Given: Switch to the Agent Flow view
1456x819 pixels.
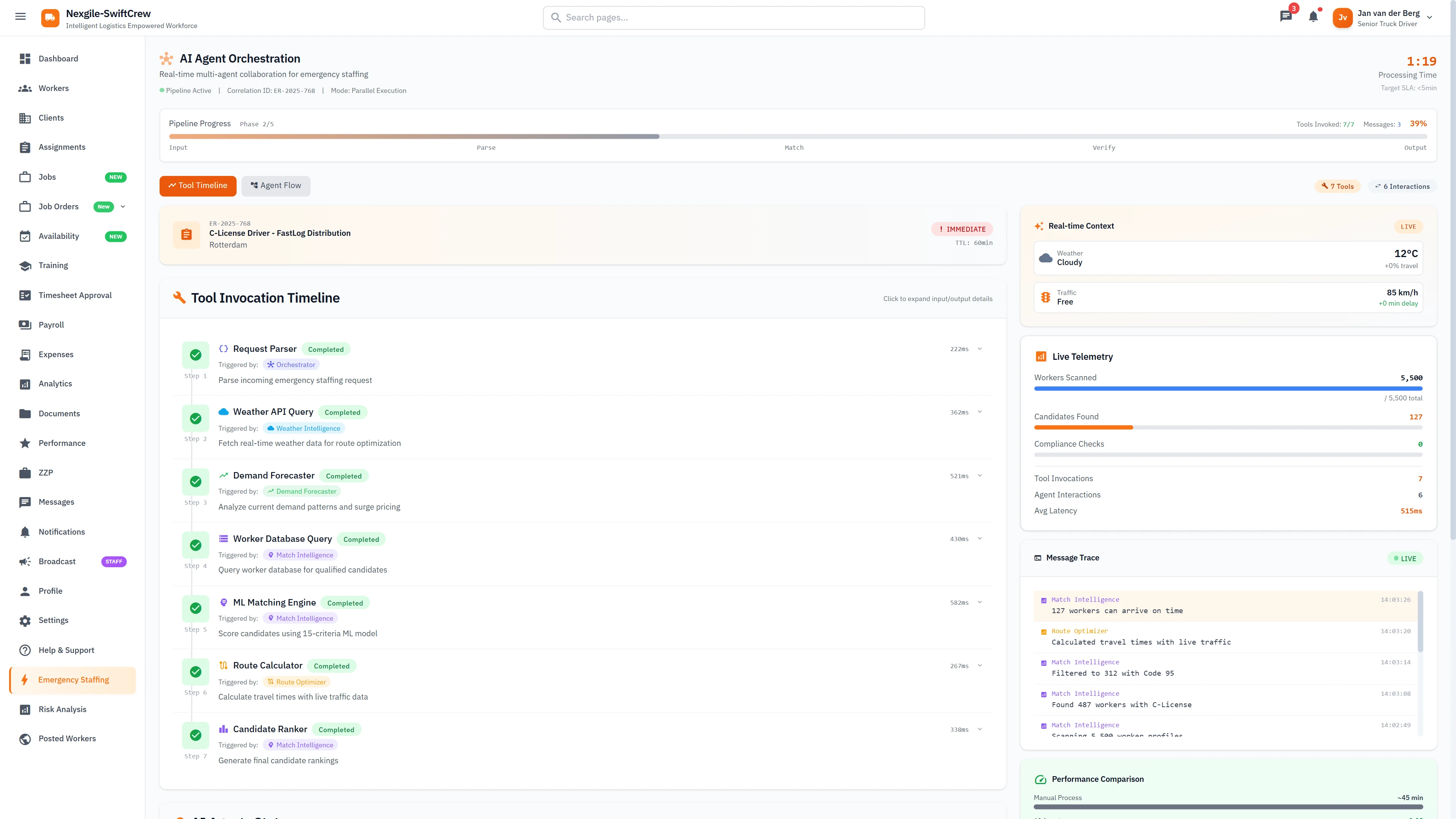Looking at the screenshot, I should [x=276, y=185].
